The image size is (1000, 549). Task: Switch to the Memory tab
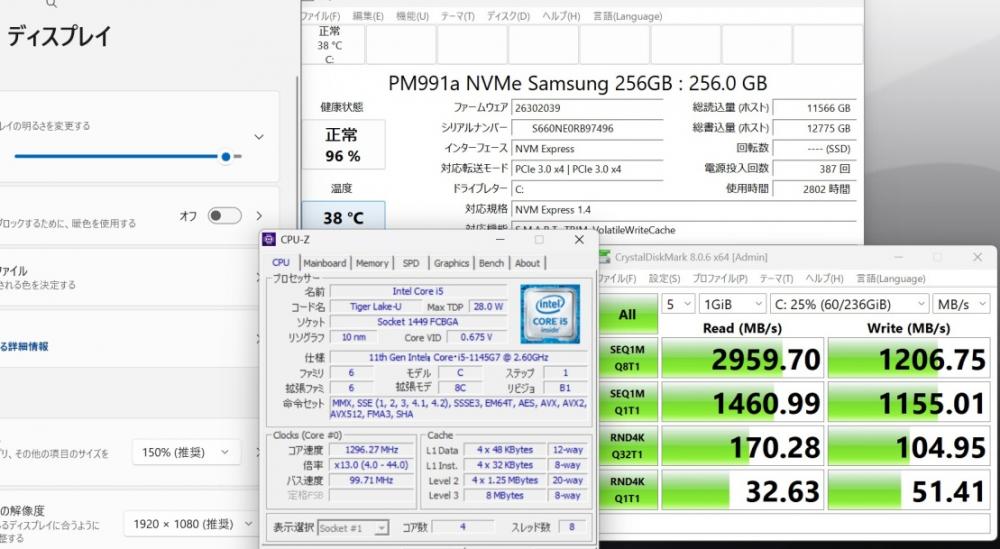coord(372,263)
